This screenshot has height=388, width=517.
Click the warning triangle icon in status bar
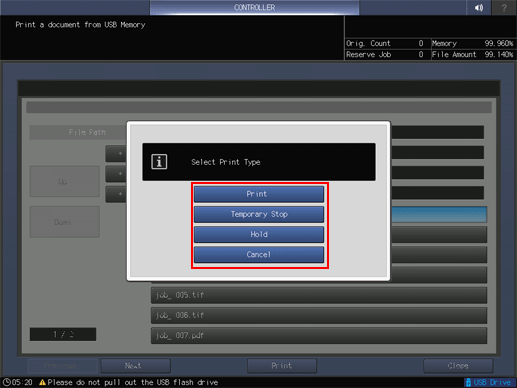pos(42,382)
